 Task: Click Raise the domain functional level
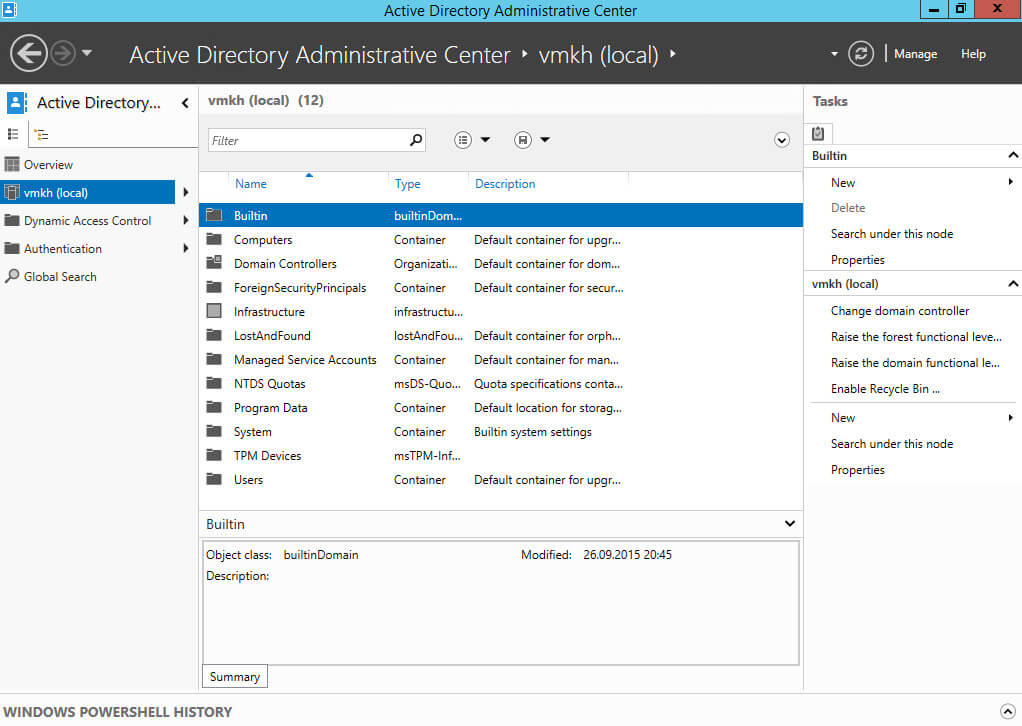[914, 363]
